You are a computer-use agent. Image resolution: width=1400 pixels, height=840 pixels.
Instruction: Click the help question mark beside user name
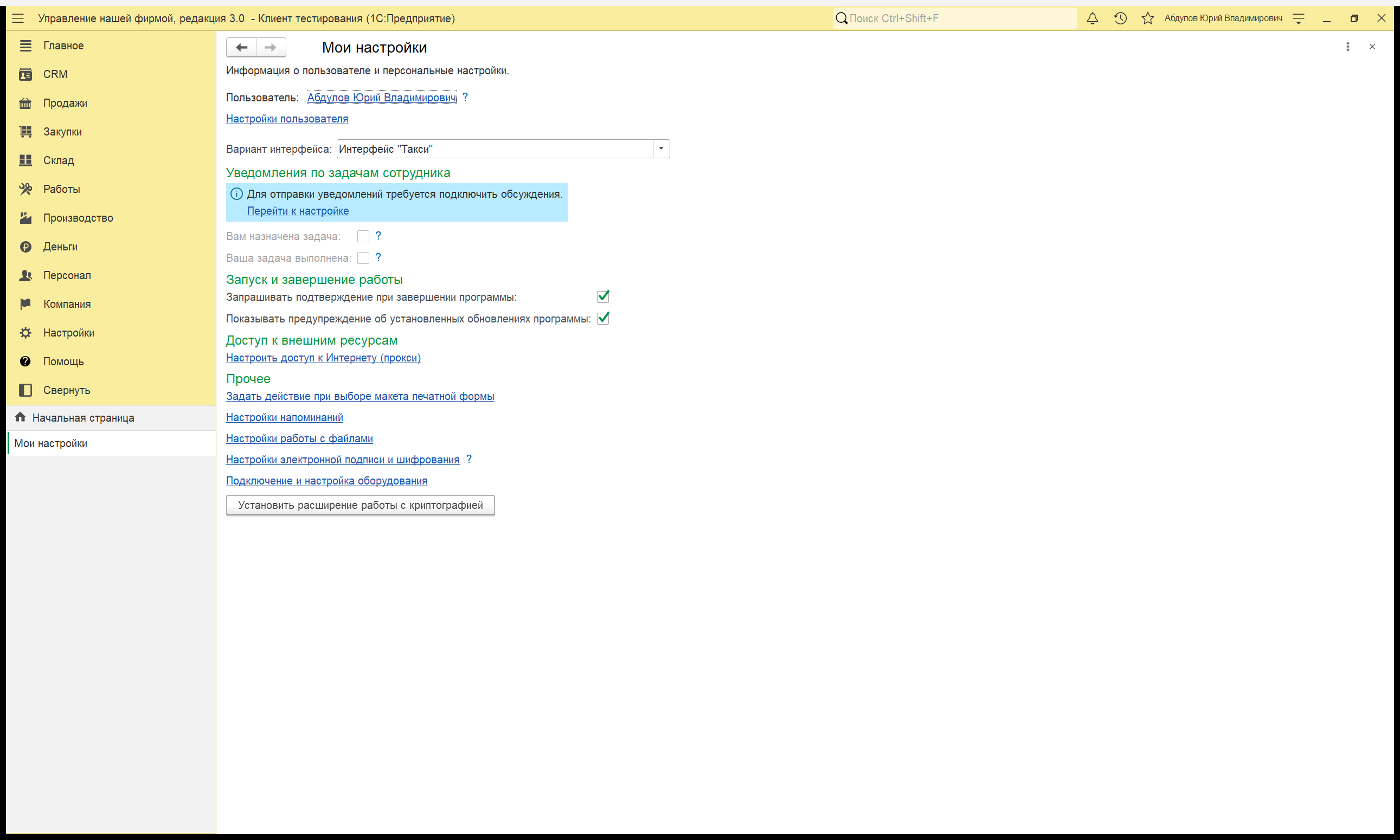[465, 97]
